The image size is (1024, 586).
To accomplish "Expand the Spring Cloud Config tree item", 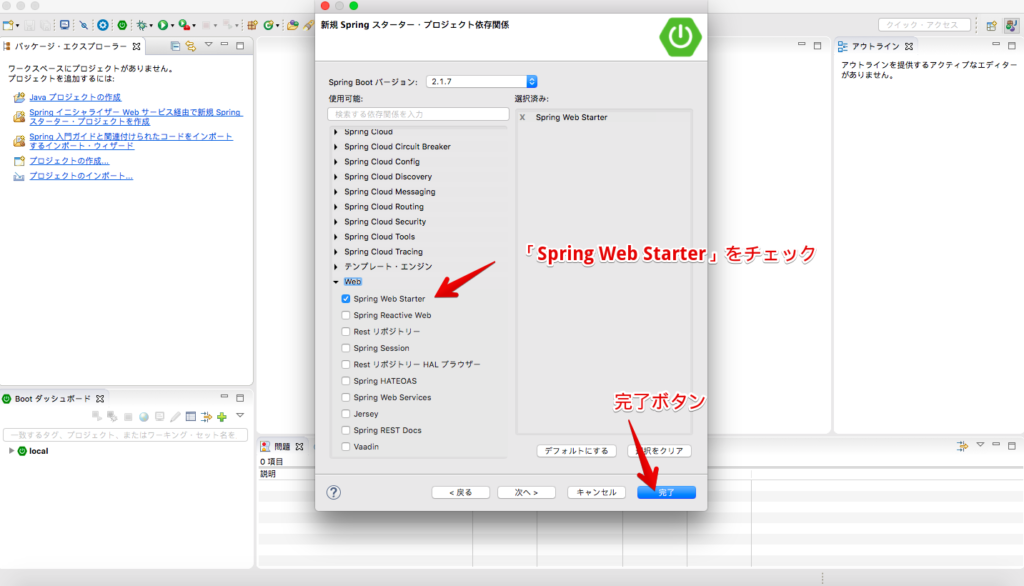I will tap(335, 161).
